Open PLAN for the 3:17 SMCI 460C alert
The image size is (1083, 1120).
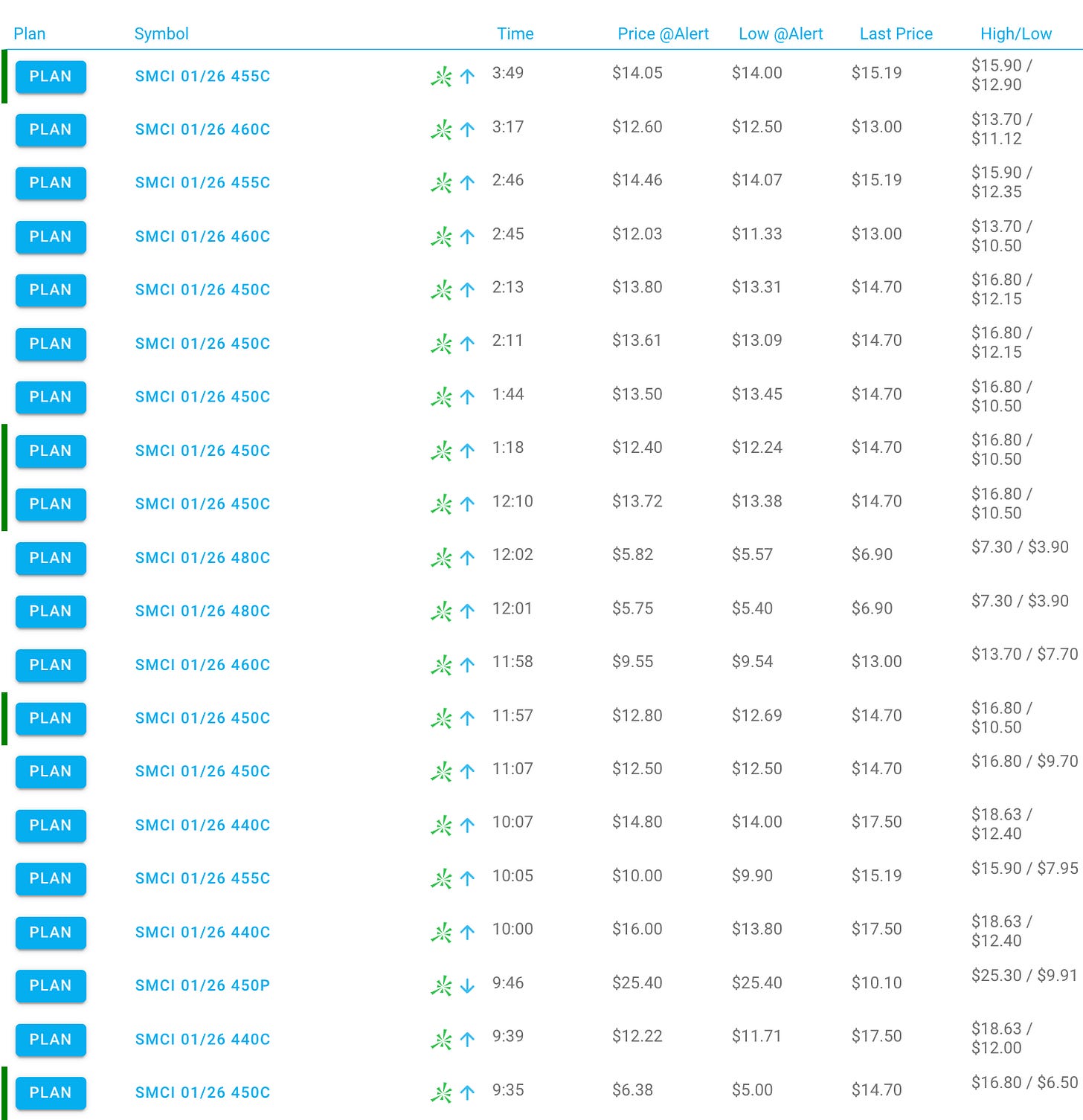(51, 130)
